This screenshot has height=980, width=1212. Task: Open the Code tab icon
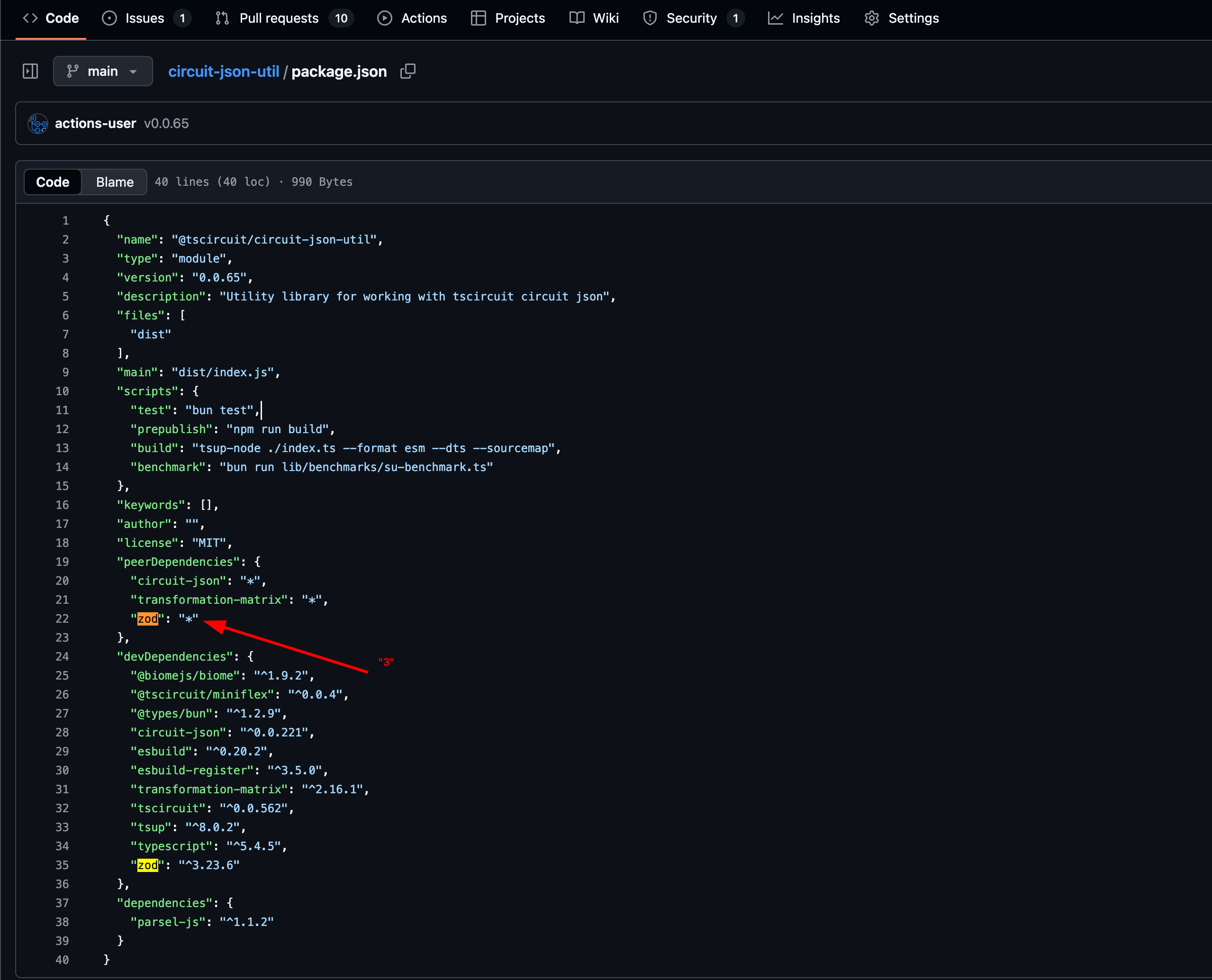30,18
